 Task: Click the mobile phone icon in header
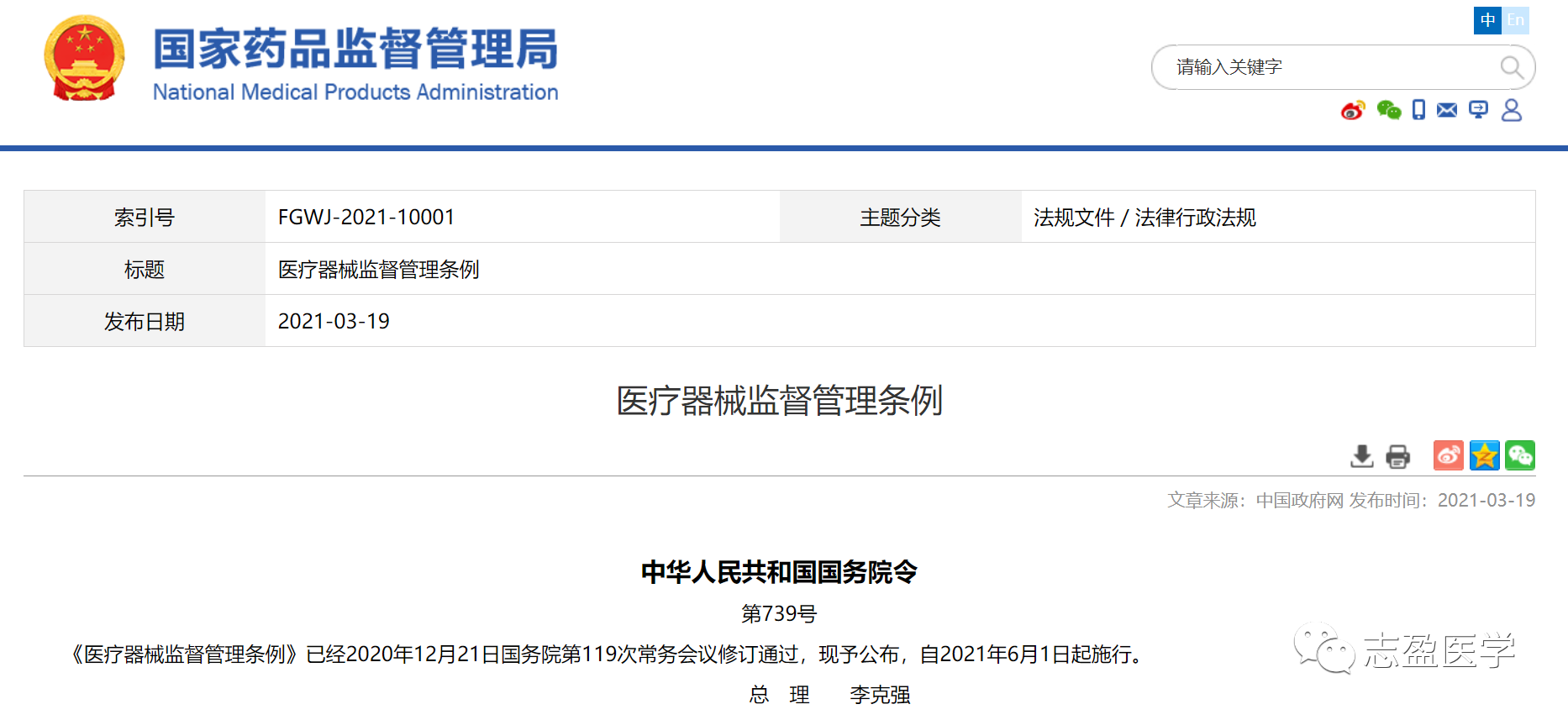click(x=1418, y=110)
